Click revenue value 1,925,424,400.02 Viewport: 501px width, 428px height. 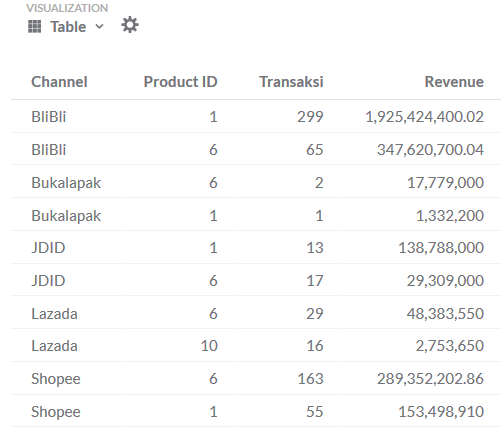[424, 117]
